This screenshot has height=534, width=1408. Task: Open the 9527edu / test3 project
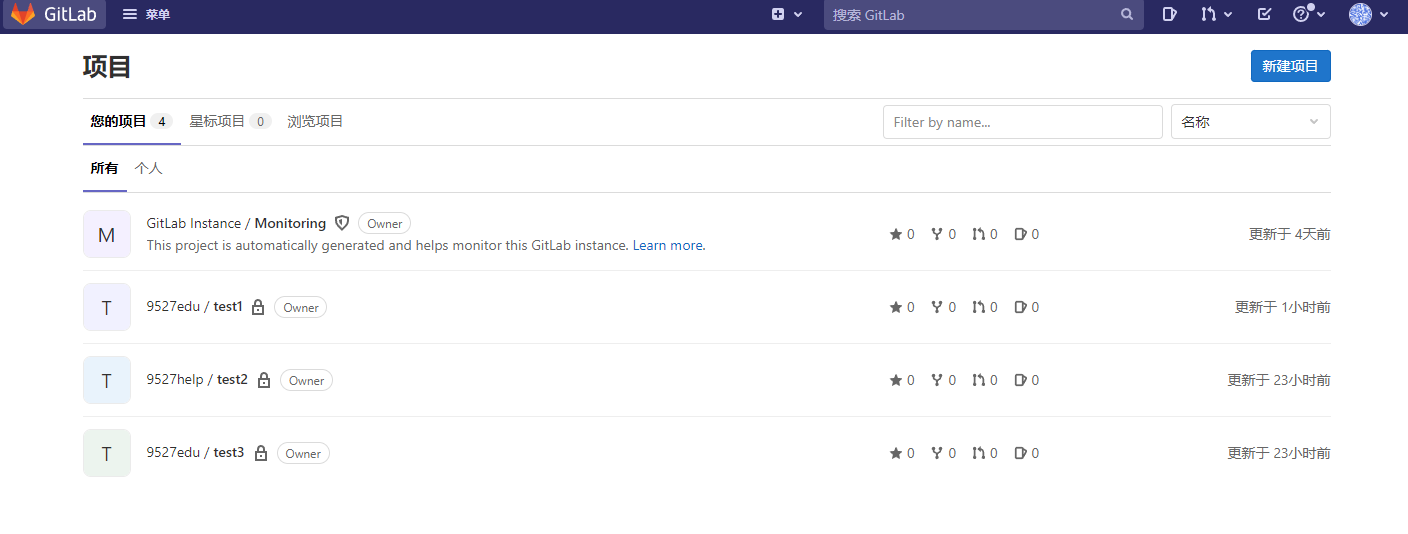[x=195, y=453]
